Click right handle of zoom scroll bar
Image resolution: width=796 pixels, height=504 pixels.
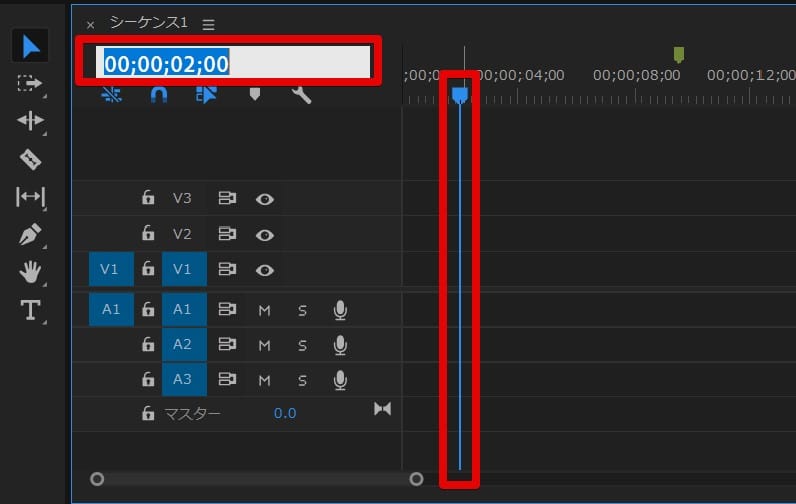(416, 479)
